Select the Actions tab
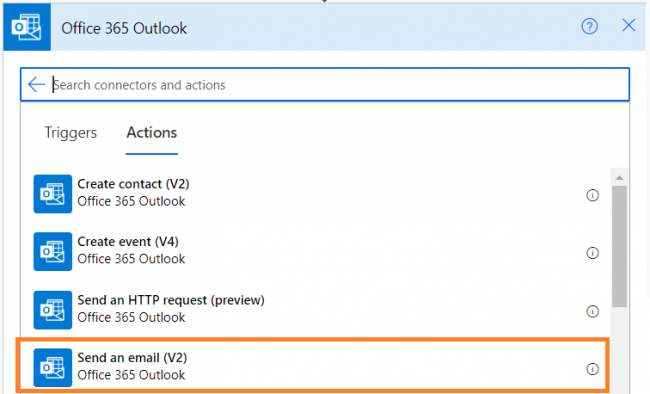This screenshot has width=650, height=394. [152, 133]
